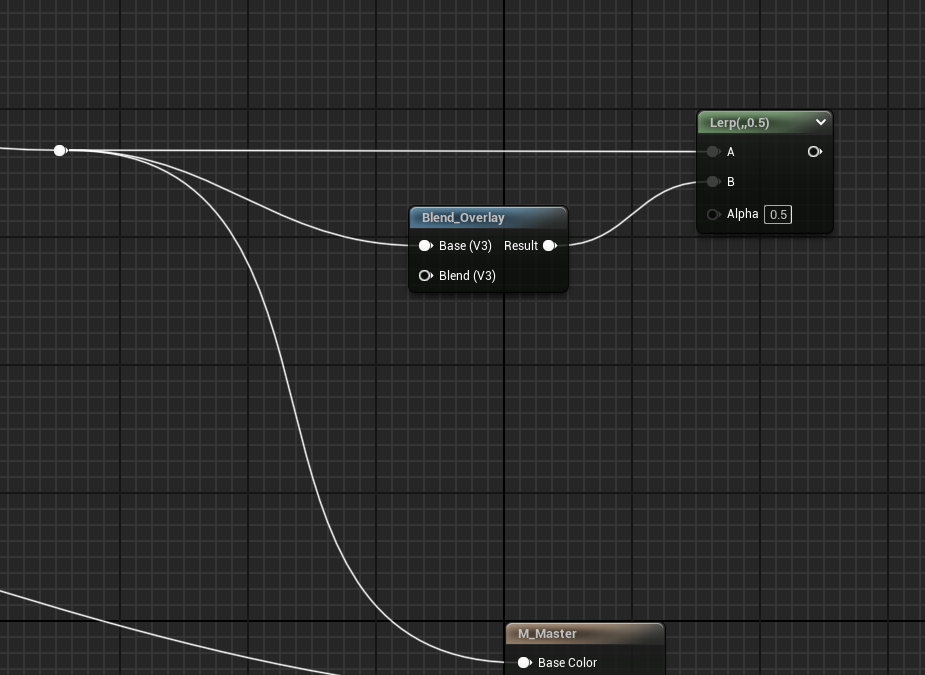Image resolution: width=925 pixels, height=675 pixels.
Task: Click the Alpha value field showing 0.5
Action: click(x=778, y=214)
